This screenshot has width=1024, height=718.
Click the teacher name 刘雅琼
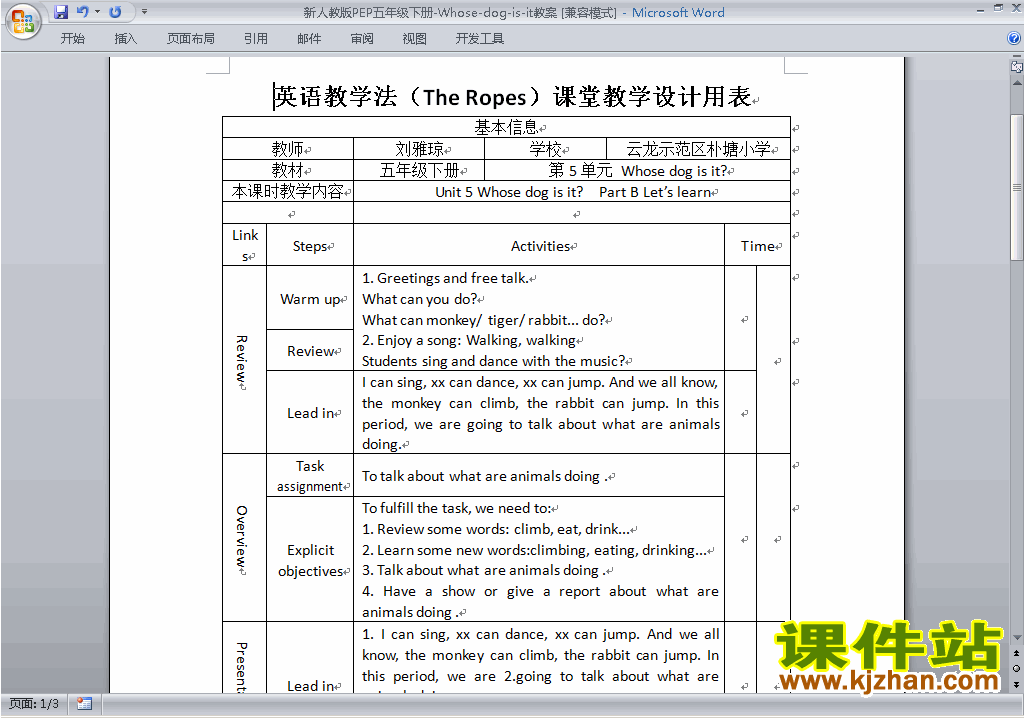pyautogui.click(x=419, y=149)
